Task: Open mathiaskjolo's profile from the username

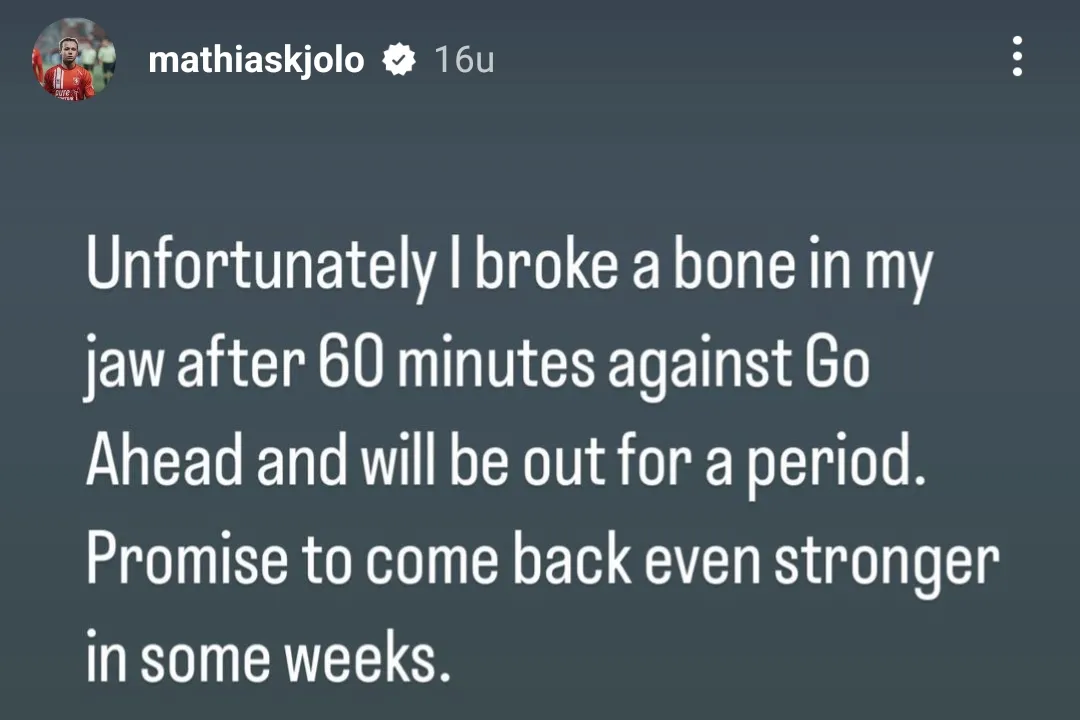Action: [256, 59]
